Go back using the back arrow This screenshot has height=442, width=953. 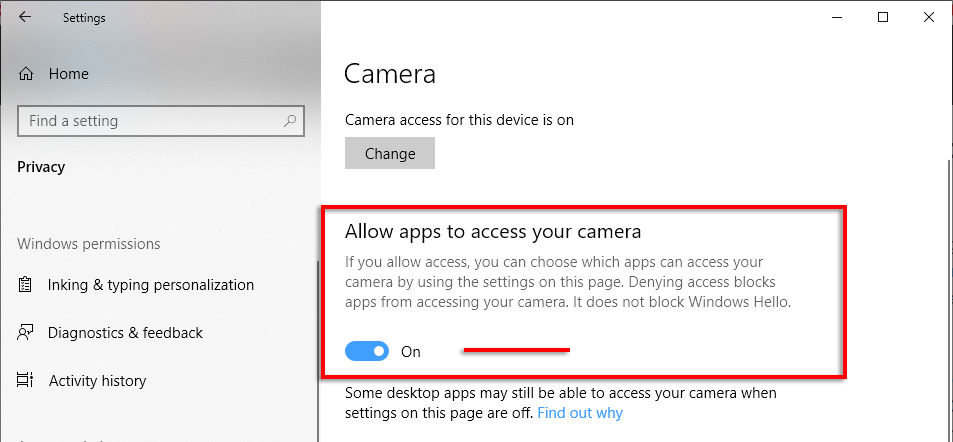tap(25, 17)
